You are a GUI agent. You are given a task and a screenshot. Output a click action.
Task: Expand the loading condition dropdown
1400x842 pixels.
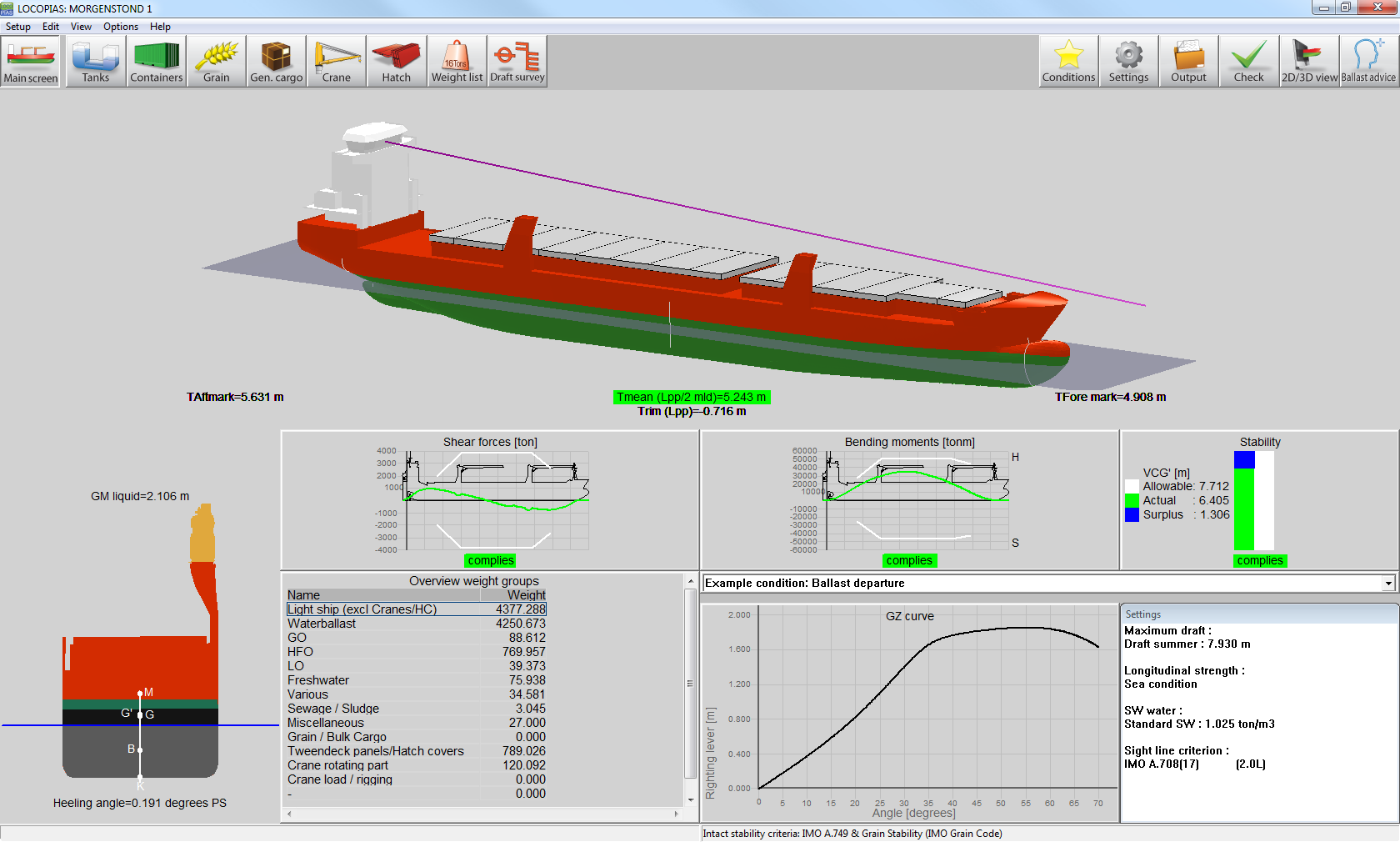coord(1387,584)
